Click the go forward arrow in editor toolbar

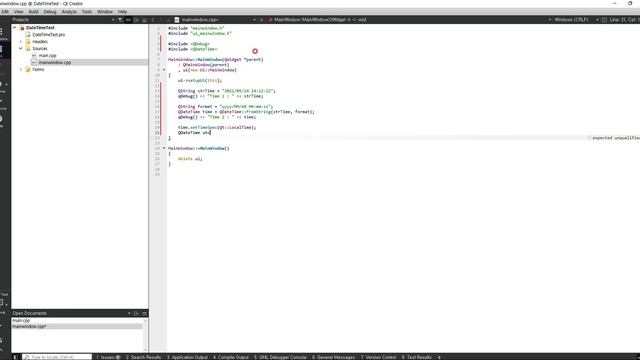pyautogui.click(x=161, y=20)
